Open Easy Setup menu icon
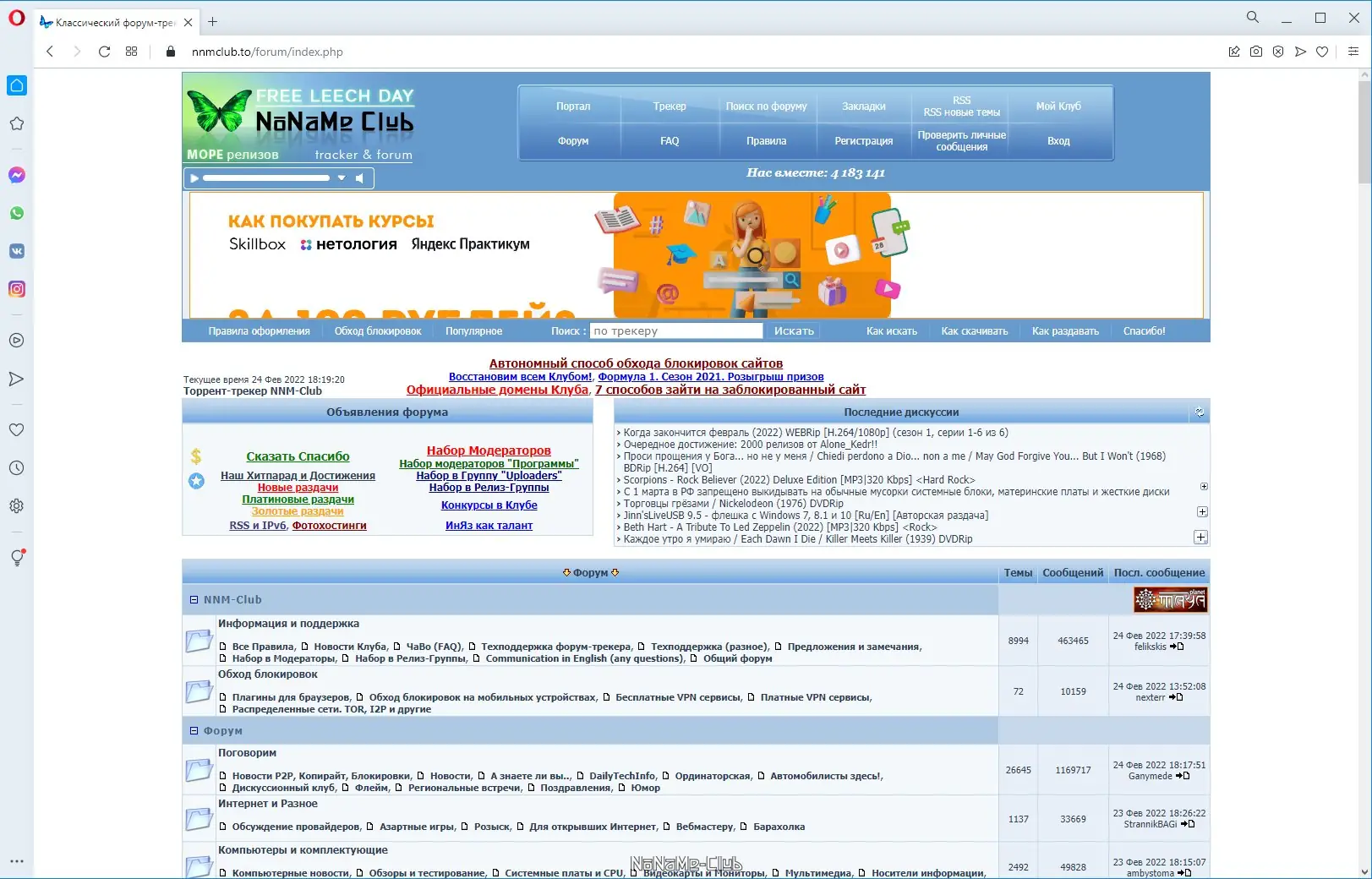 click(1353, 52)
